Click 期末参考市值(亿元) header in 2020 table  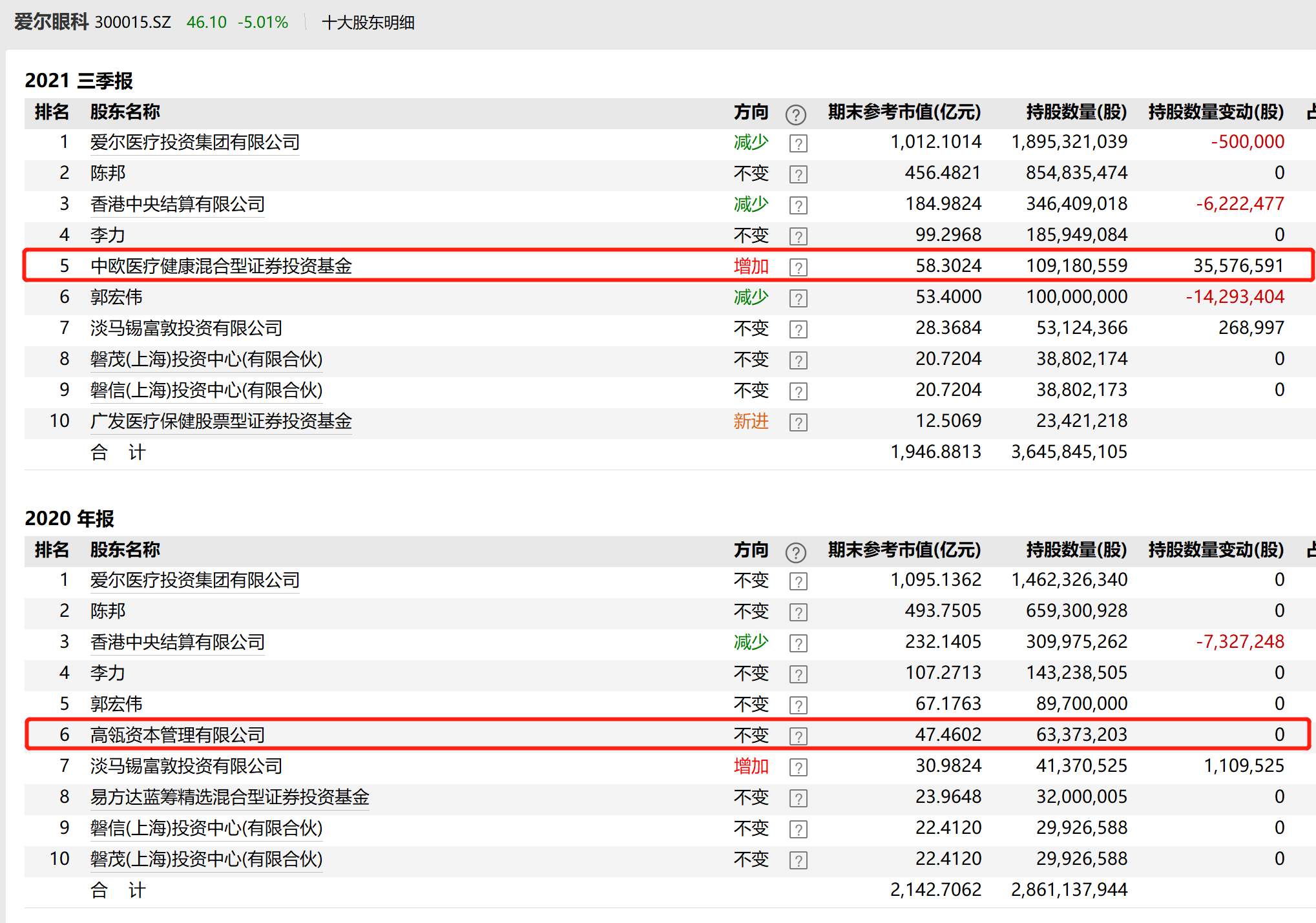click(x=904, y=550)
